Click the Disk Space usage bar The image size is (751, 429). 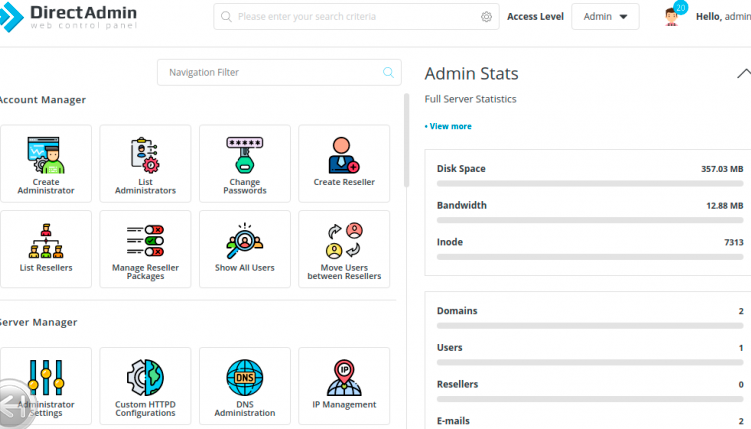tap(589, 184)
